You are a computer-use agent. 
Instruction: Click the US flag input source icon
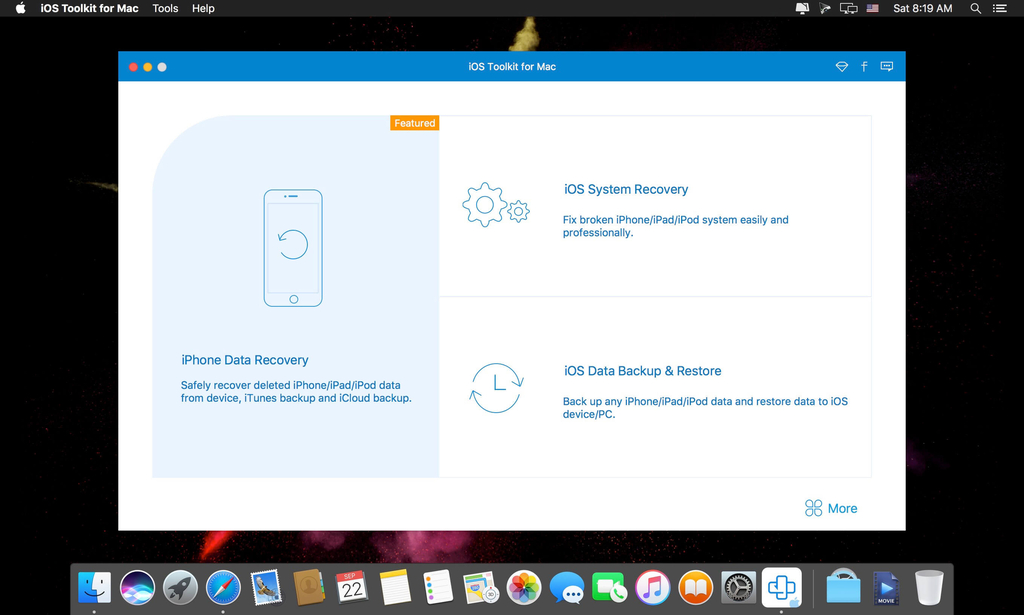pos(872,8)
